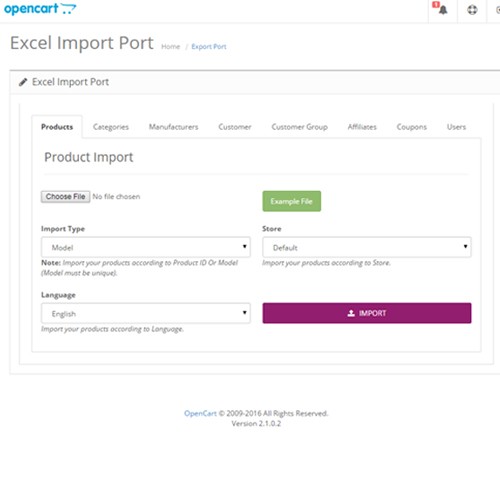Screen dimensions: 500x500
Task: Click the red notification badge
Action: 436,5
